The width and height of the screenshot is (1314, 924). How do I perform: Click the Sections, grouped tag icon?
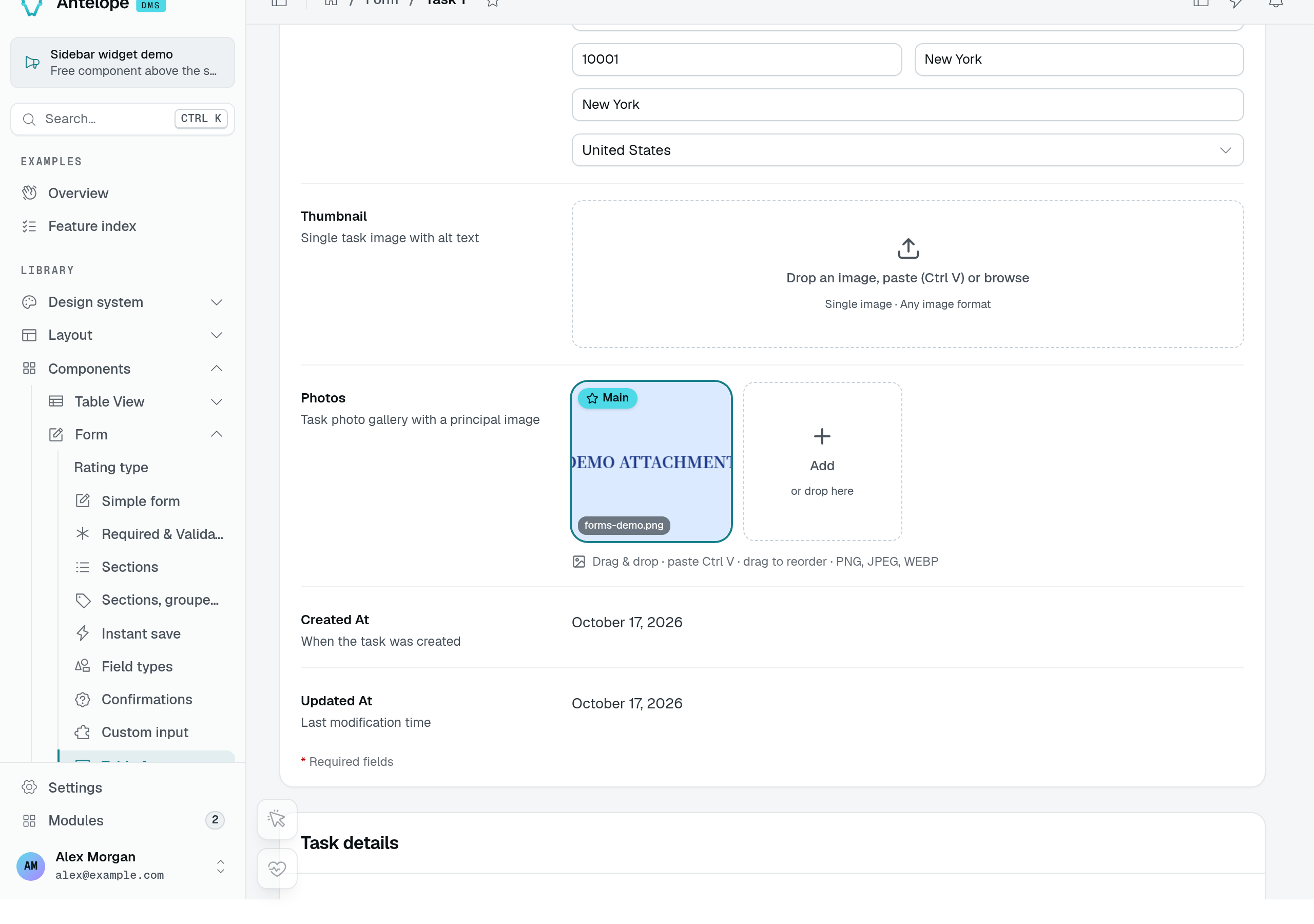(83, 600)
